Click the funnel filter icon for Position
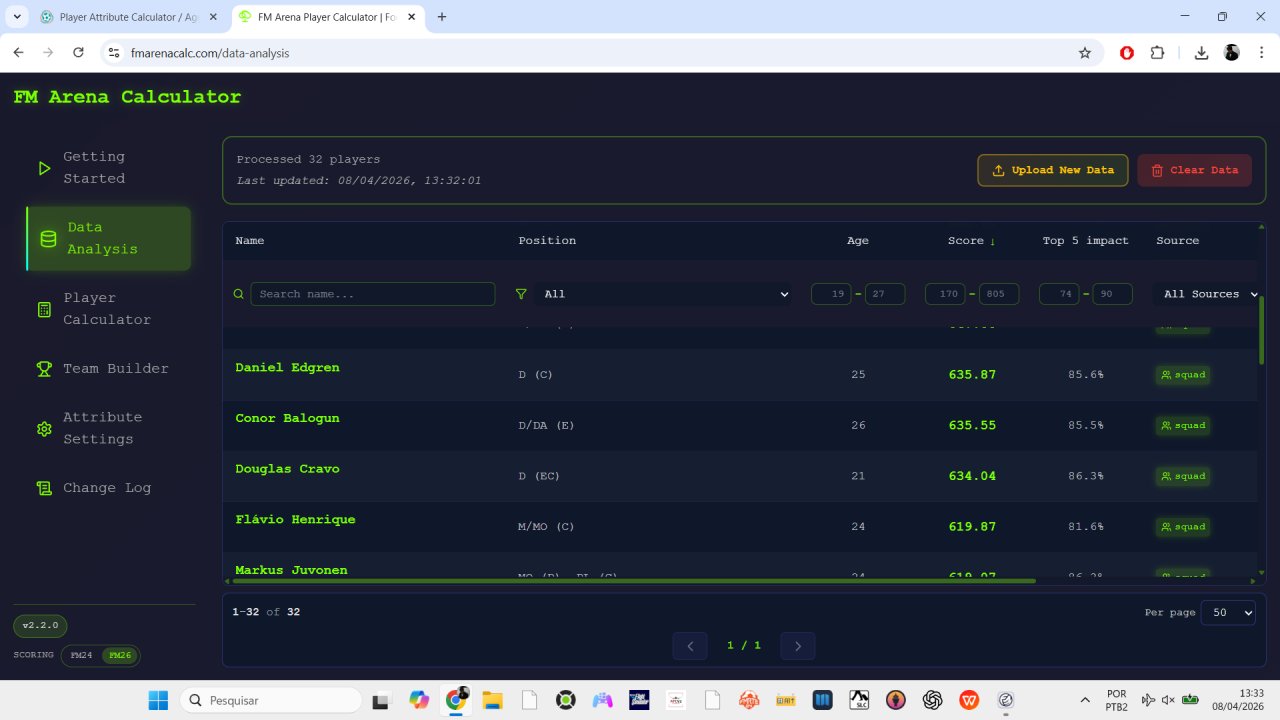 (x=521, y=294)
